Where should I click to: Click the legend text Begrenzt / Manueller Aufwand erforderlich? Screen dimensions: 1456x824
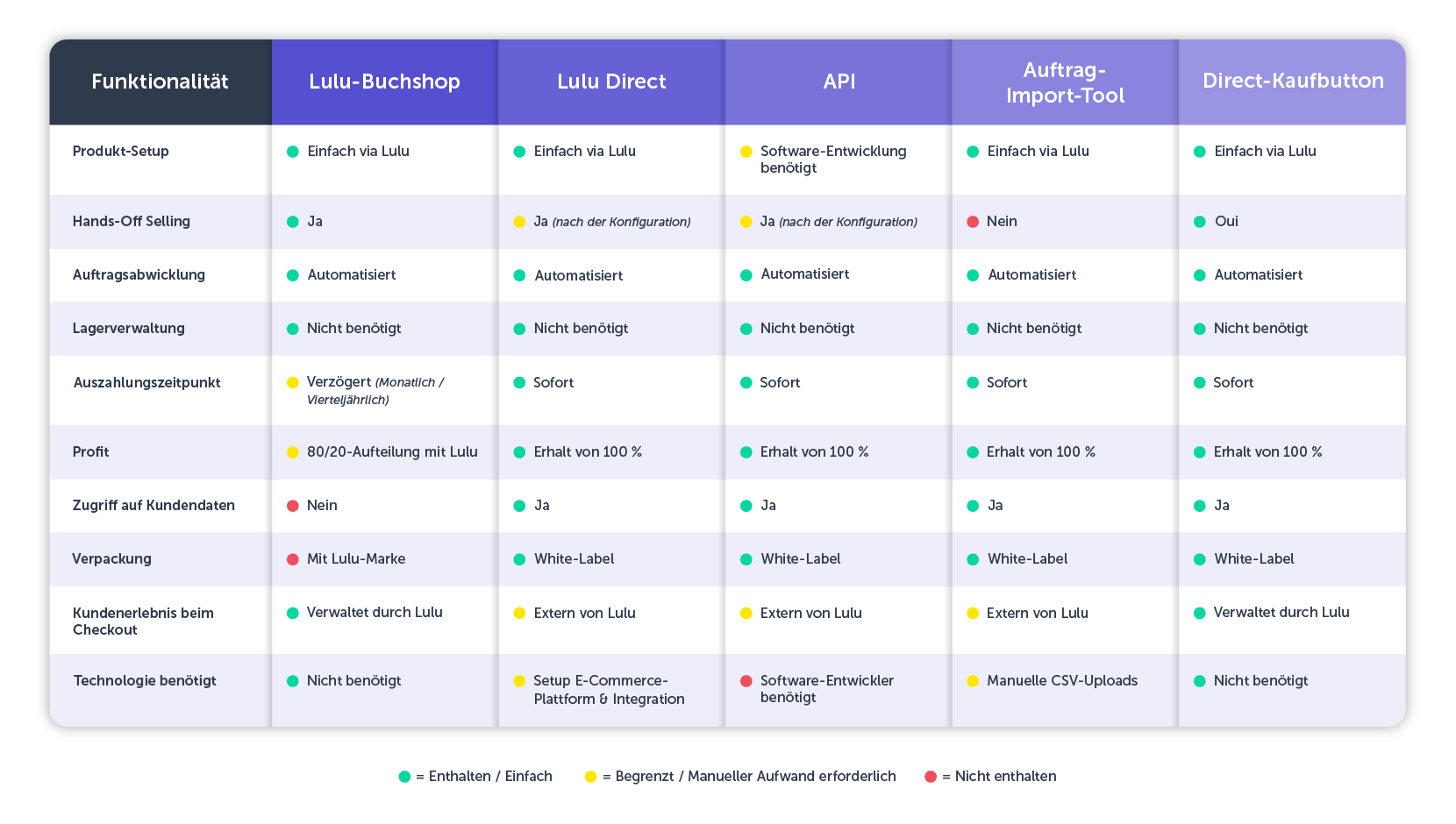pos(756,776)
